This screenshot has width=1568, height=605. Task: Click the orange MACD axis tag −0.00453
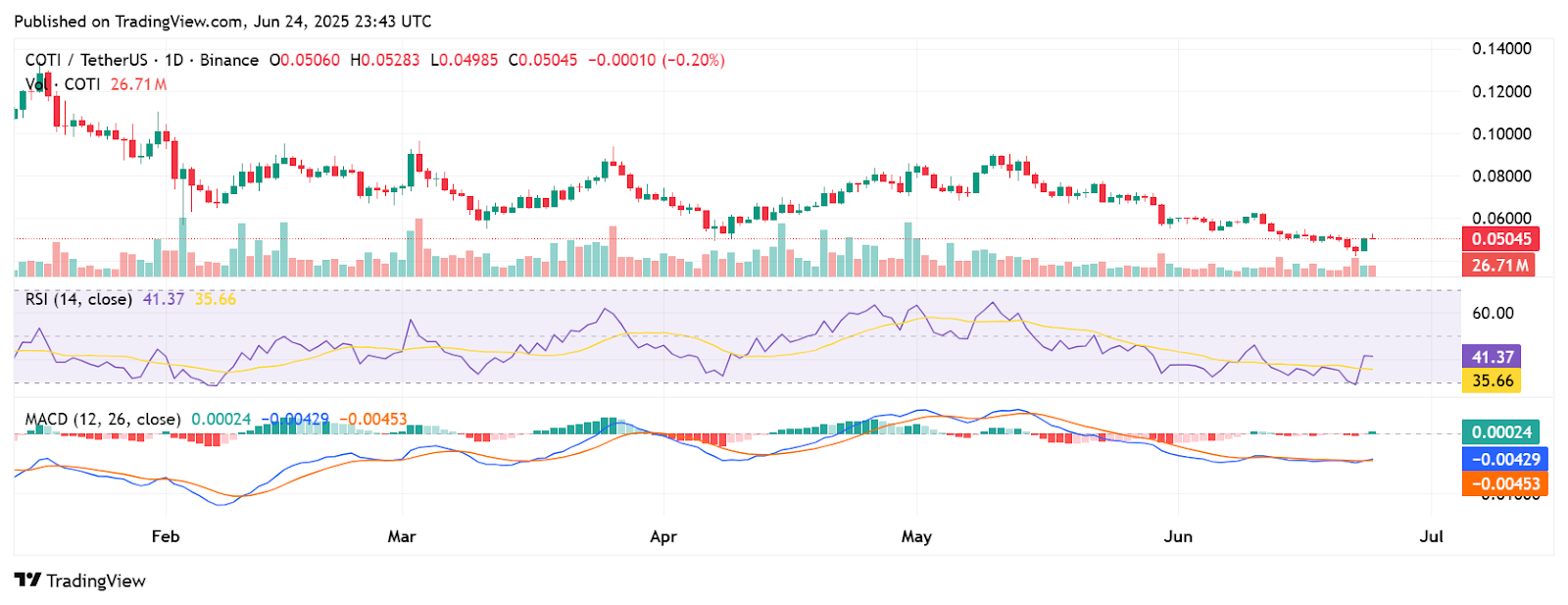[x=1505, y=483]
